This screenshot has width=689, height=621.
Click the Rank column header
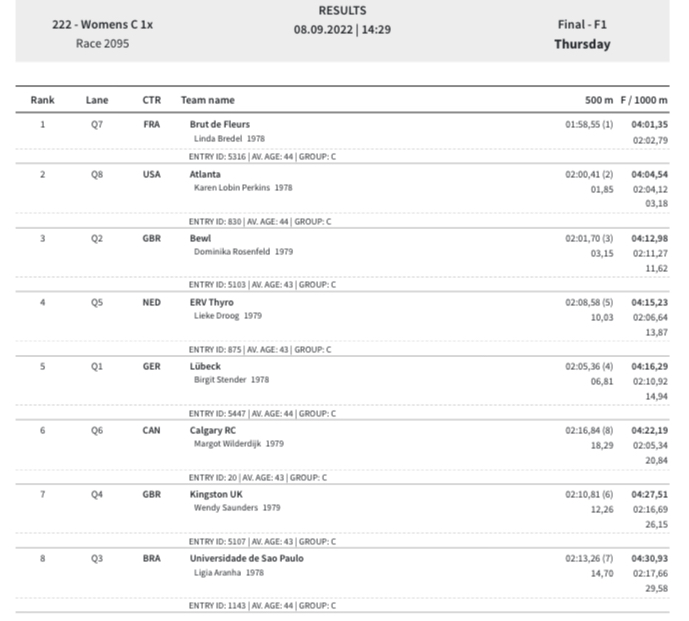[x=43, y=100]
